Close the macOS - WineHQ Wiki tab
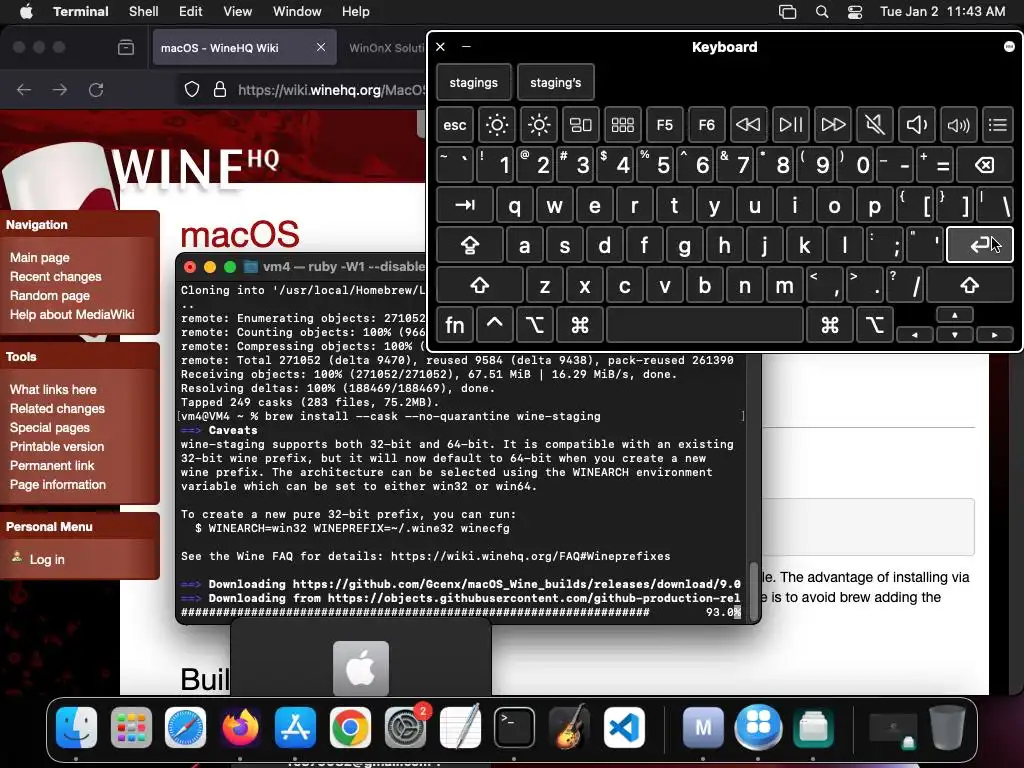The height and width of the screenshot is (768, 1024). (x=321, y=47)
